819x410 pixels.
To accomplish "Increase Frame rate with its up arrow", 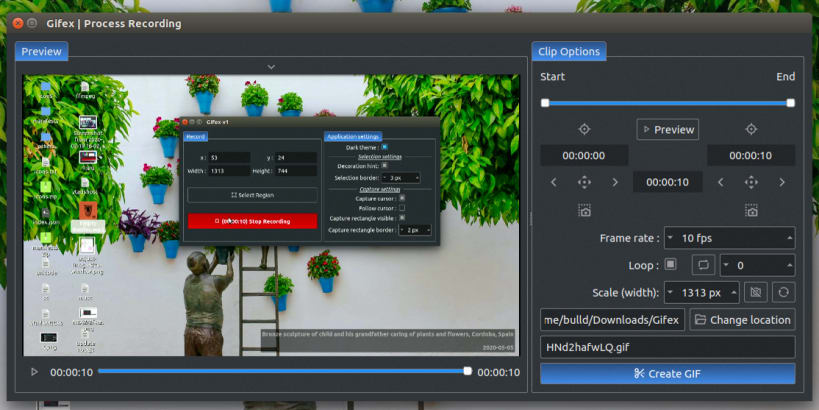I will 789,238.
